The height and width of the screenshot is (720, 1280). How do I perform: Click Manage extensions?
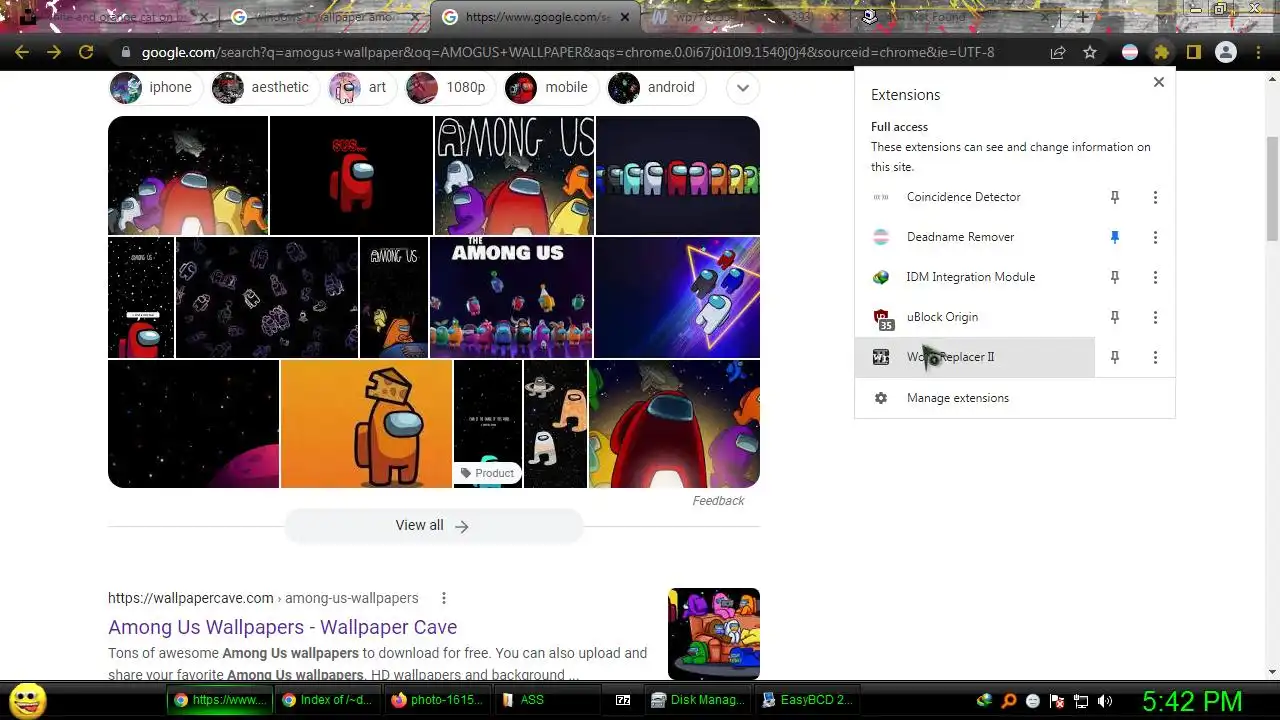1014,398
